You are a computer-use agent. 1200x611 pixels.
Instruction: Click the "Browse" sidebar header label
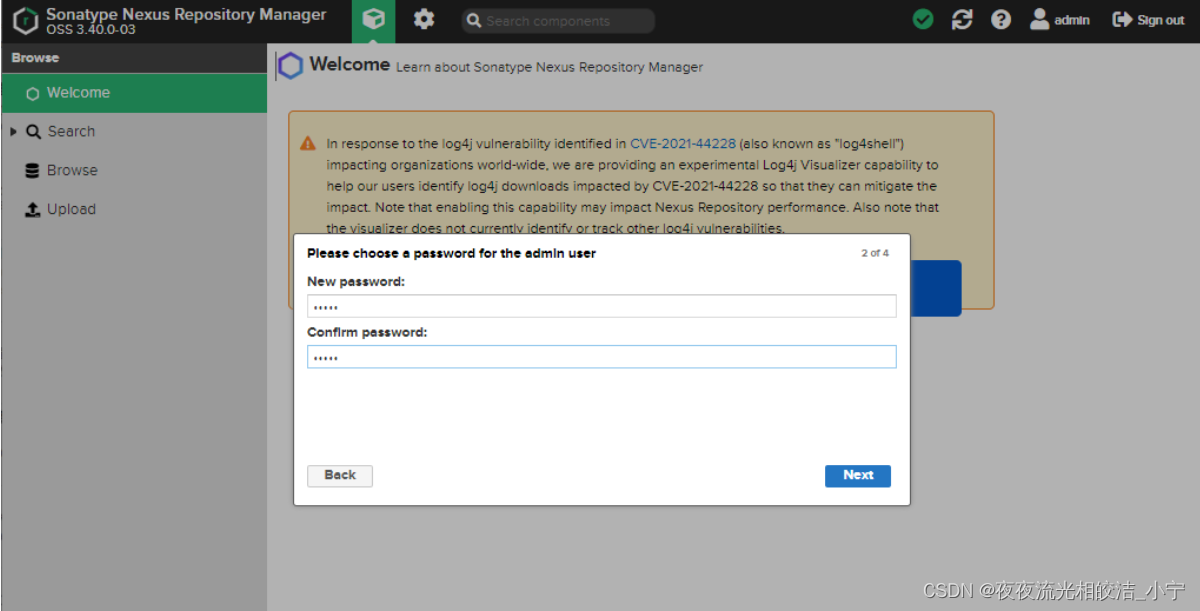[x=35, y=58]
